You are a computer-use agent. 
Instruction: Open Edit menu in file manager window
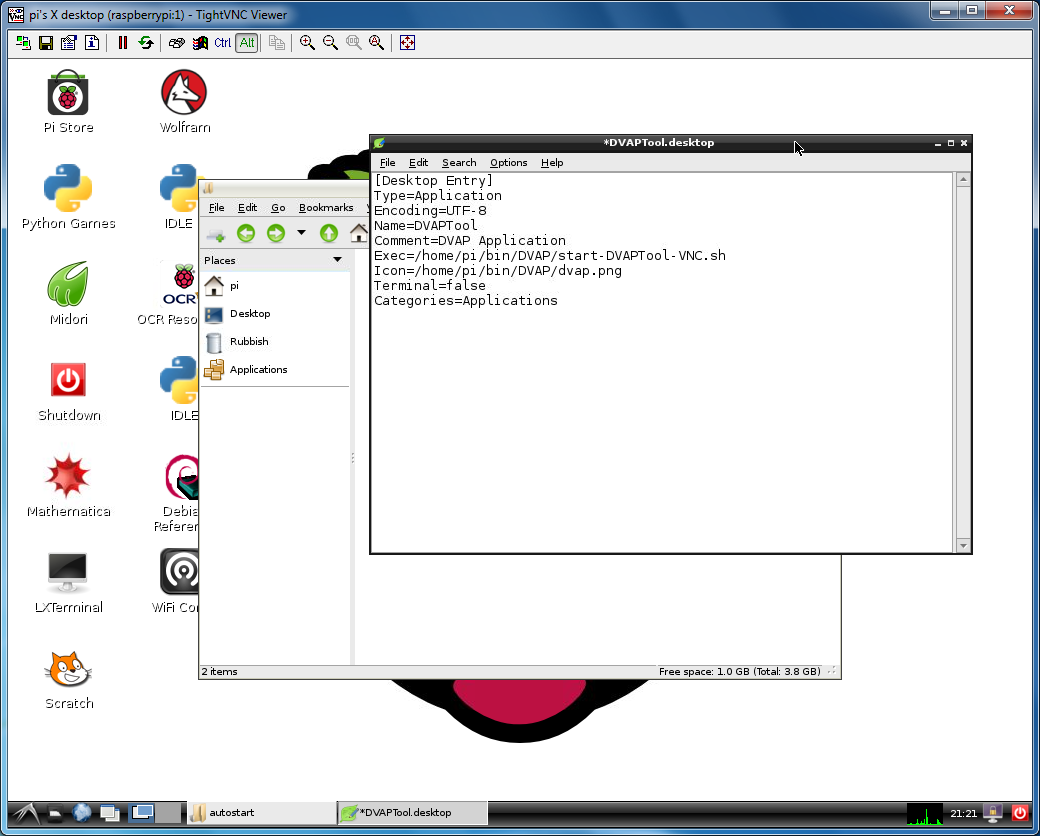tap(247, 208)
